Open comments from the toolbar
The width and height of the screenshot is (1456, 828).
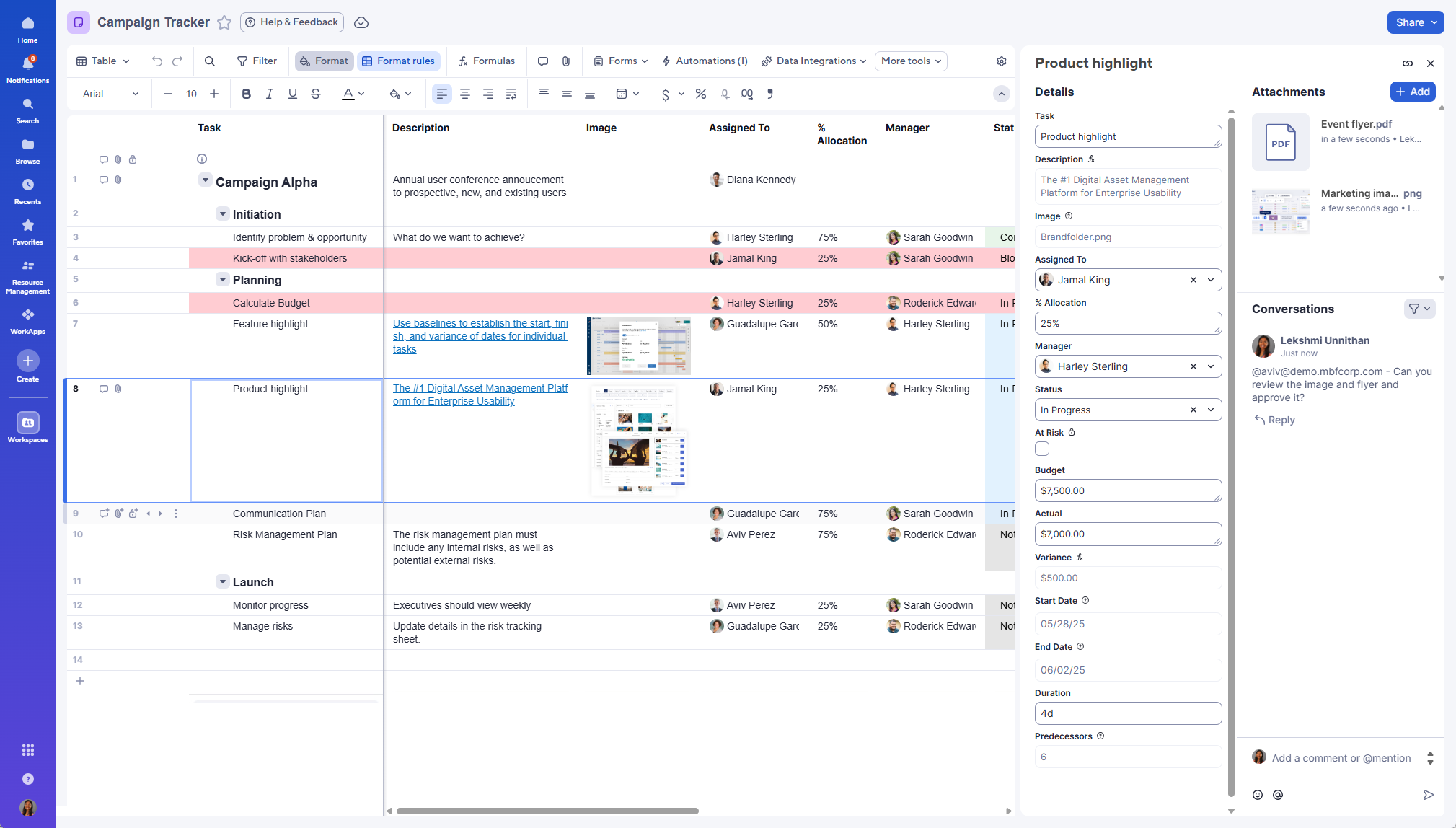click(542, 61)
